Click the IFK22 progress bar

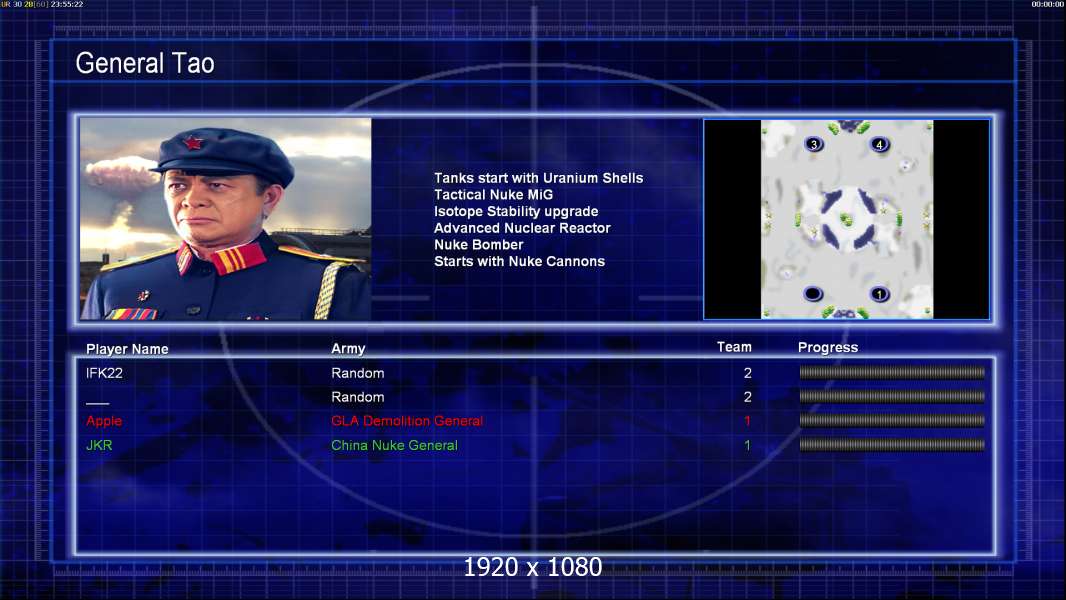point(892,372)
